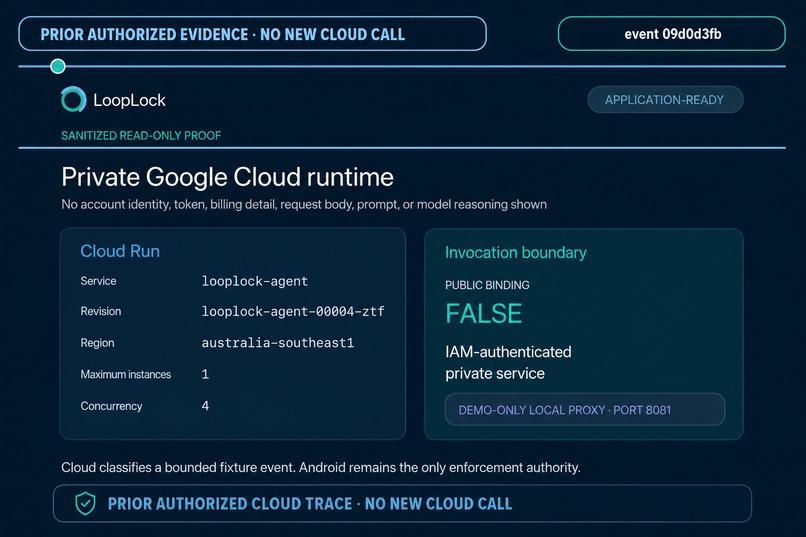Screen dimensions: 806x537
Task: Click the Service row label
Action: [98, 281]
